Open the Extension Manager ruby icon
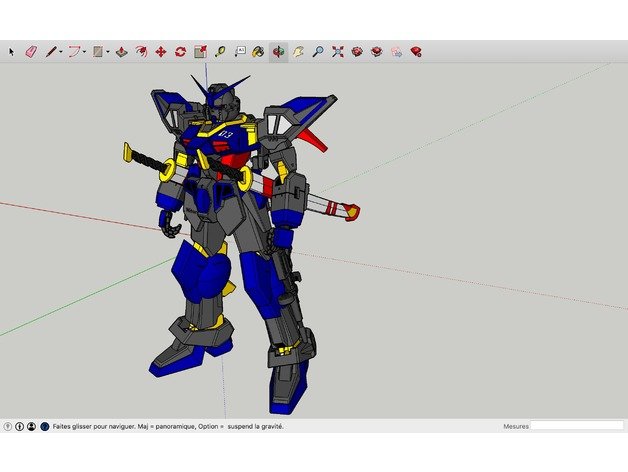Viewport: 628px width, 472px height. [x=415, y=51]
